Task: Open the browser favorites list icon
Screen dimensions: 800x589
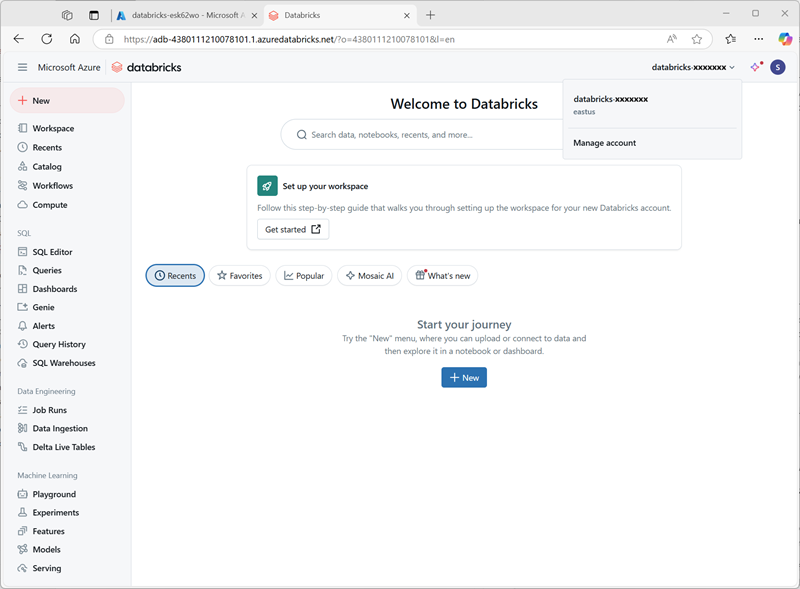Action: tap(731, 39)
